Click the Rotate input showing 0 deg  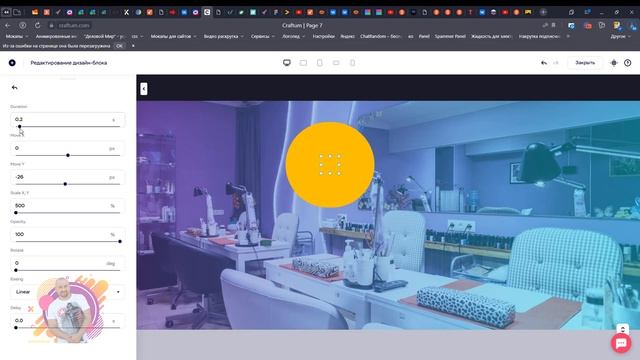tap(68, 263)
